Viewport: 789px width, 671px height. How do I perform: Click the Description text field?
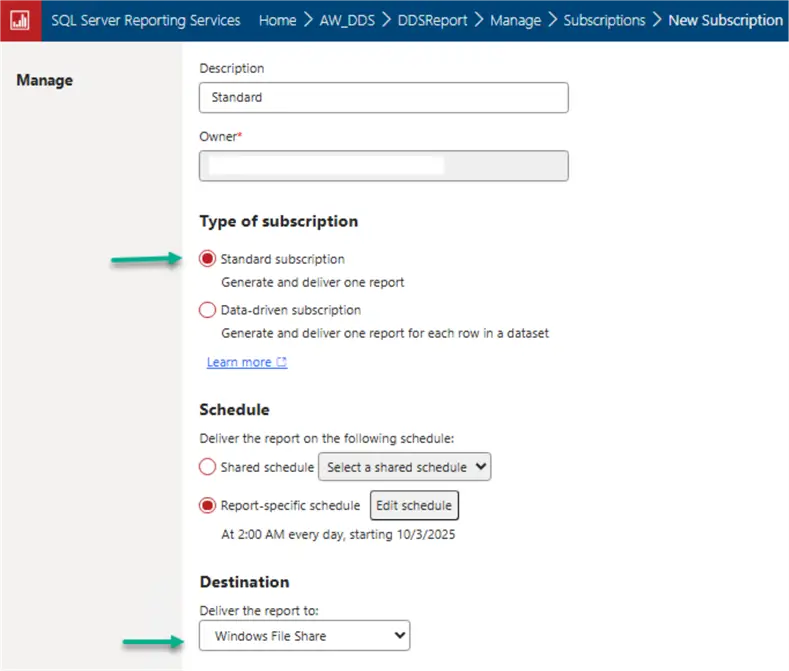(x=383, y=98)
